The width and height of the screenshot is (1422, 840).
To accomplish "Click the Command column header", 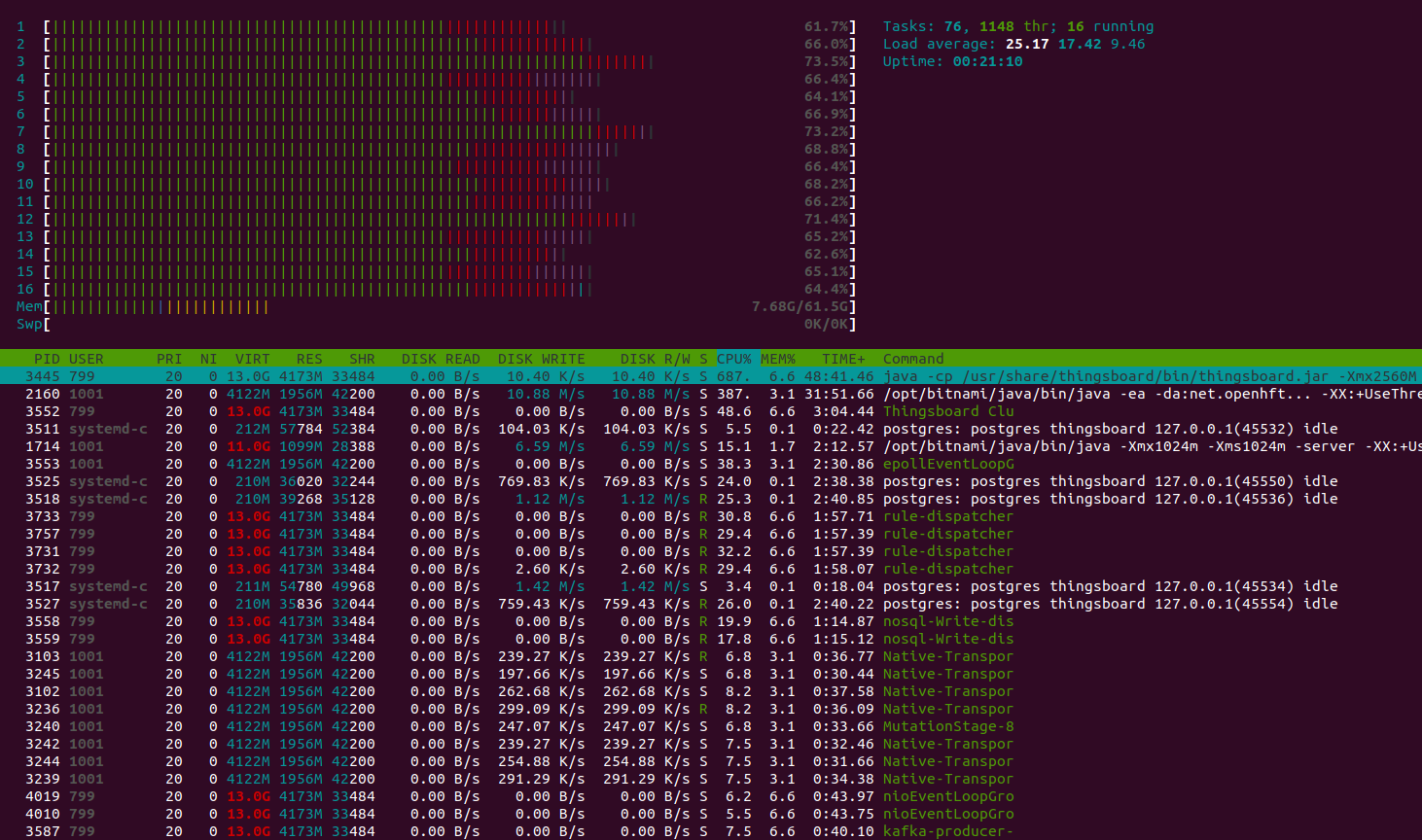I will (x=912, y=359).
